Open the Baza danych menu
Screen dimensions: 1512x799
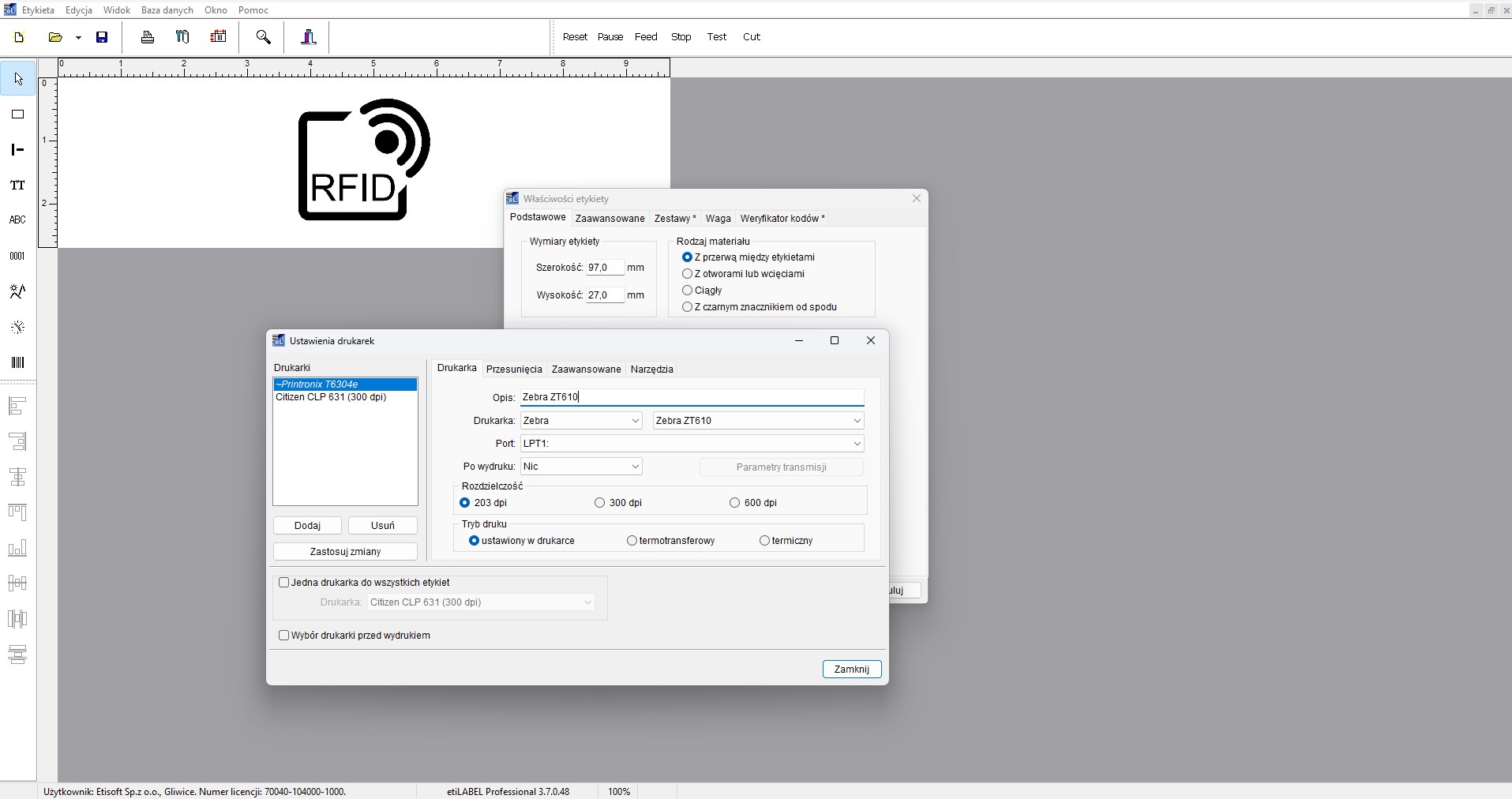[167, 10]
